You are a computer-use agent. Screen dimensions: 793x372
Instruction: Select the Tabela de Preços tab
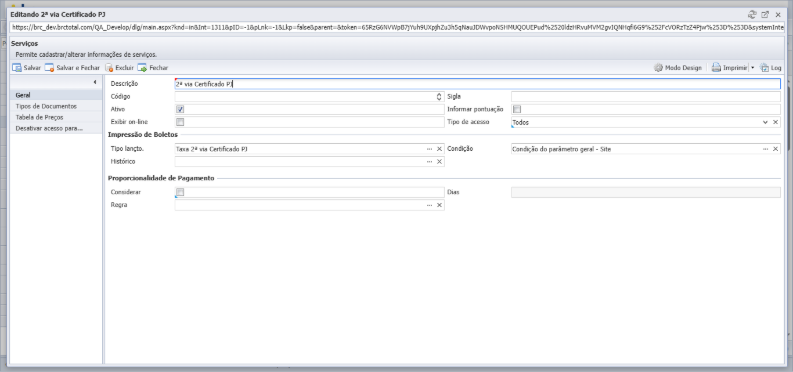pos(56,117)
